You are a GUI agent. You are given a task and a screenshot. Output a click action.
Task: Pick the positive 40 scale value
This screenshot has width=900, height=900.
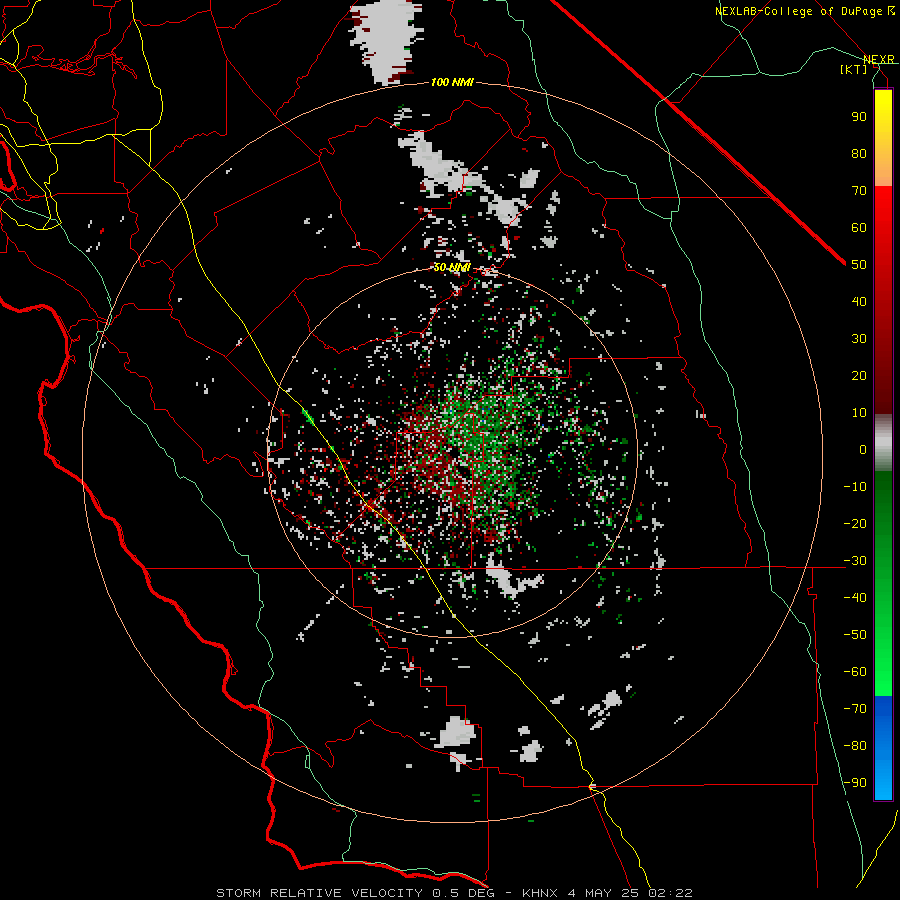pyautogui.click(x=859, y=301)
